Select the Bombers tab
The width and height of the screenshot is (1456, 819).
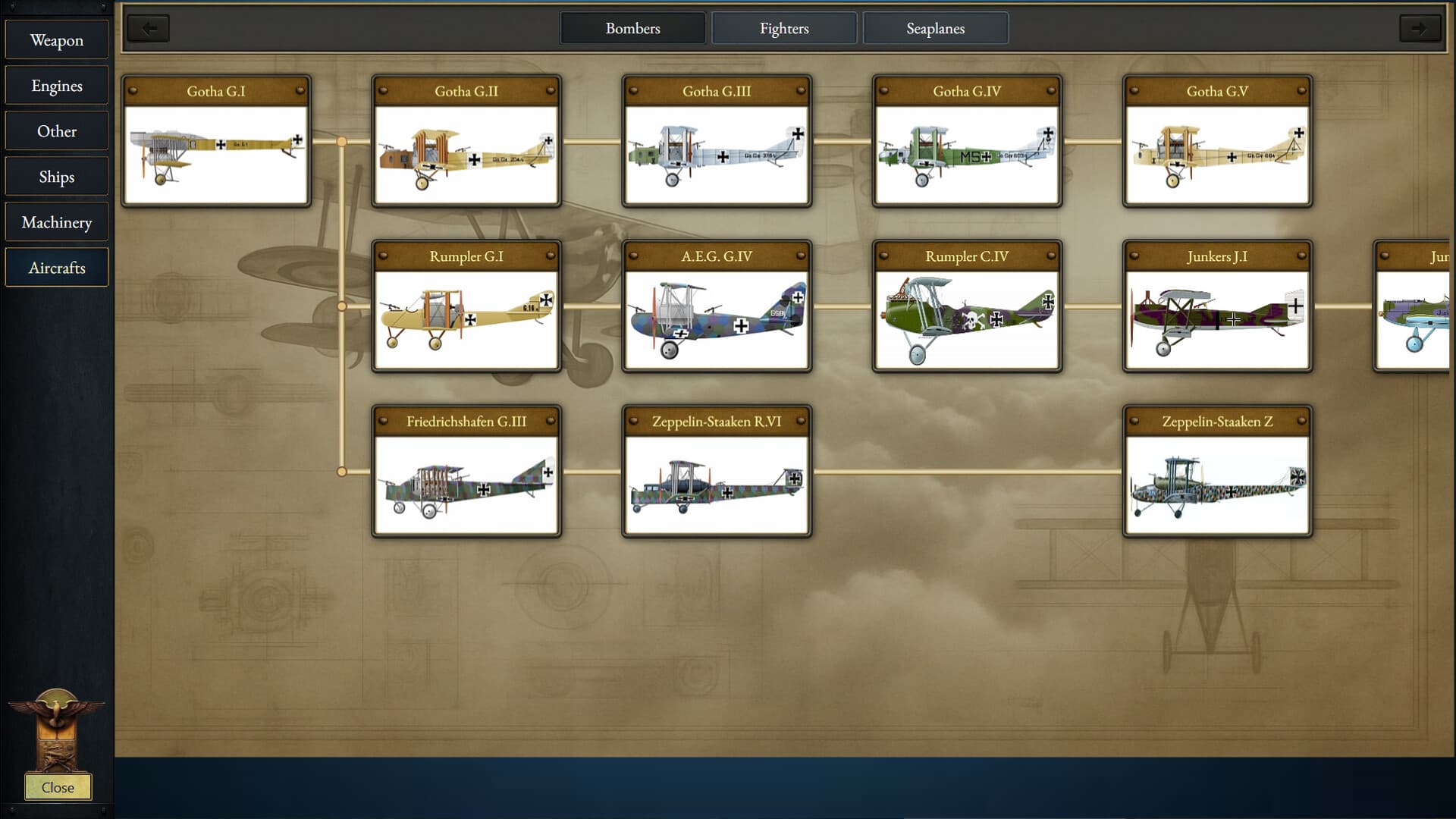(632, 28)
